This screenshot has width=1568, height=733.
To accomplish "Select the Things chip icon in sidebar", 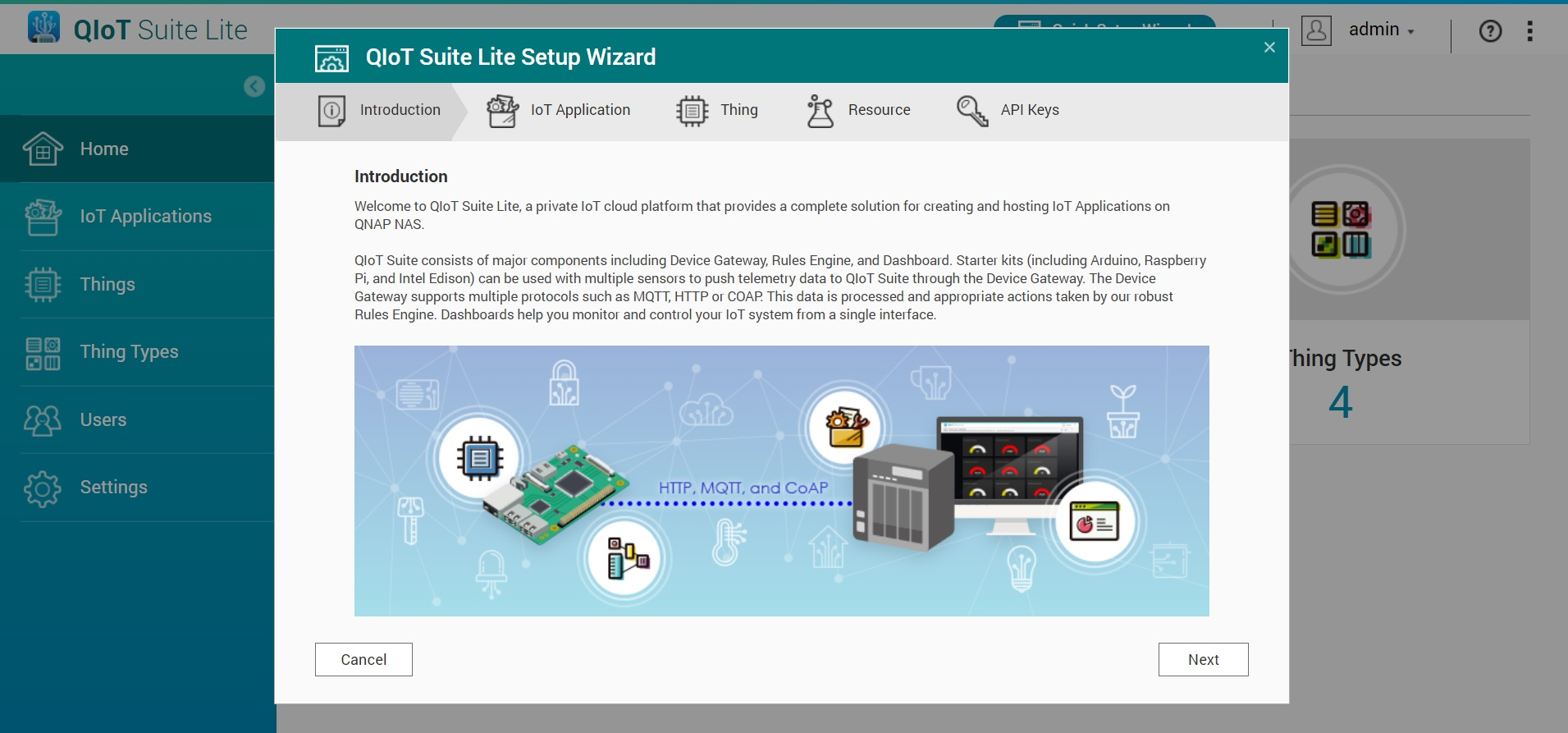I will click(43, 285).
